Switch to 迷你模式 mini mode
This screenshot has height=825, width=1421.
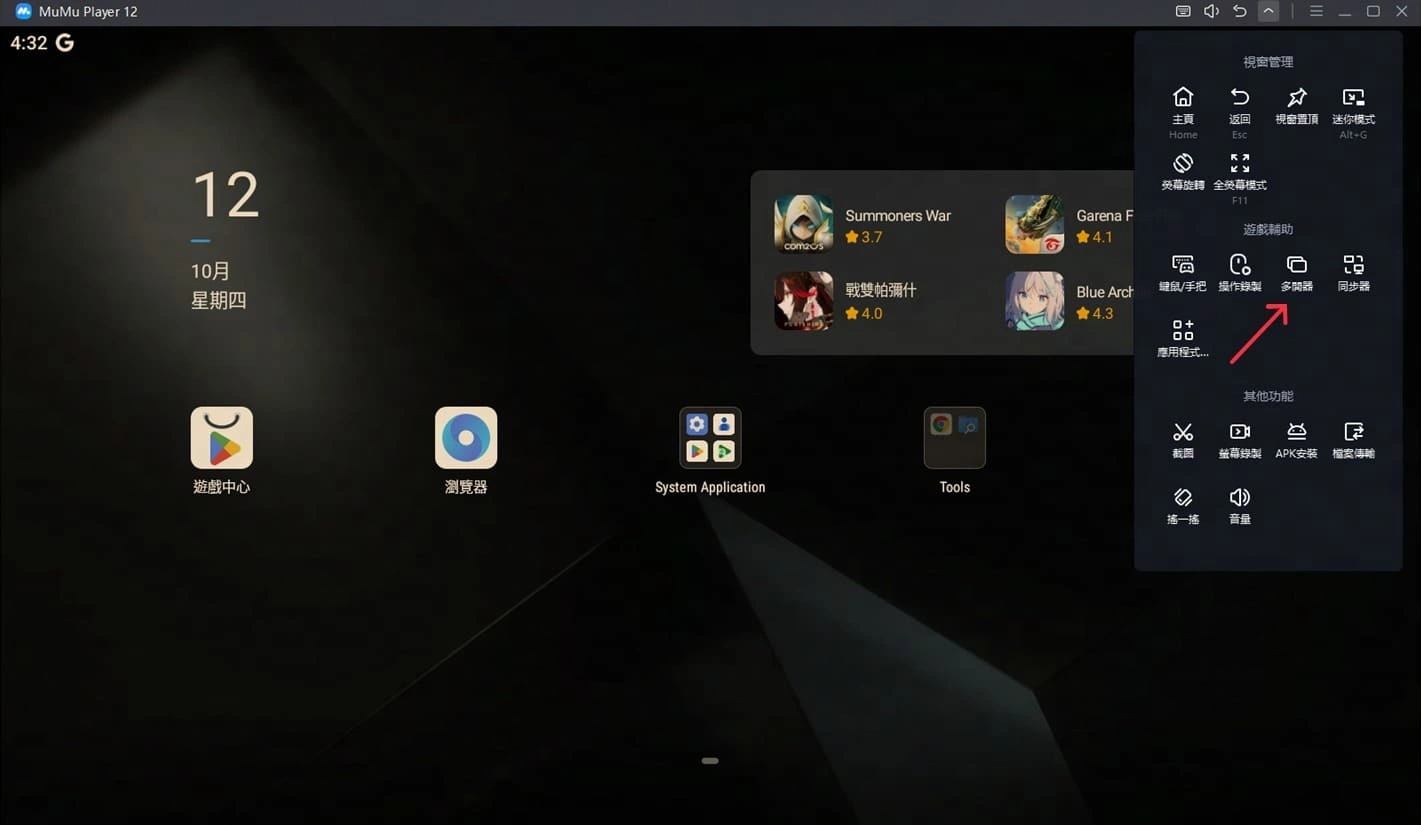[x=1353, y=104]
